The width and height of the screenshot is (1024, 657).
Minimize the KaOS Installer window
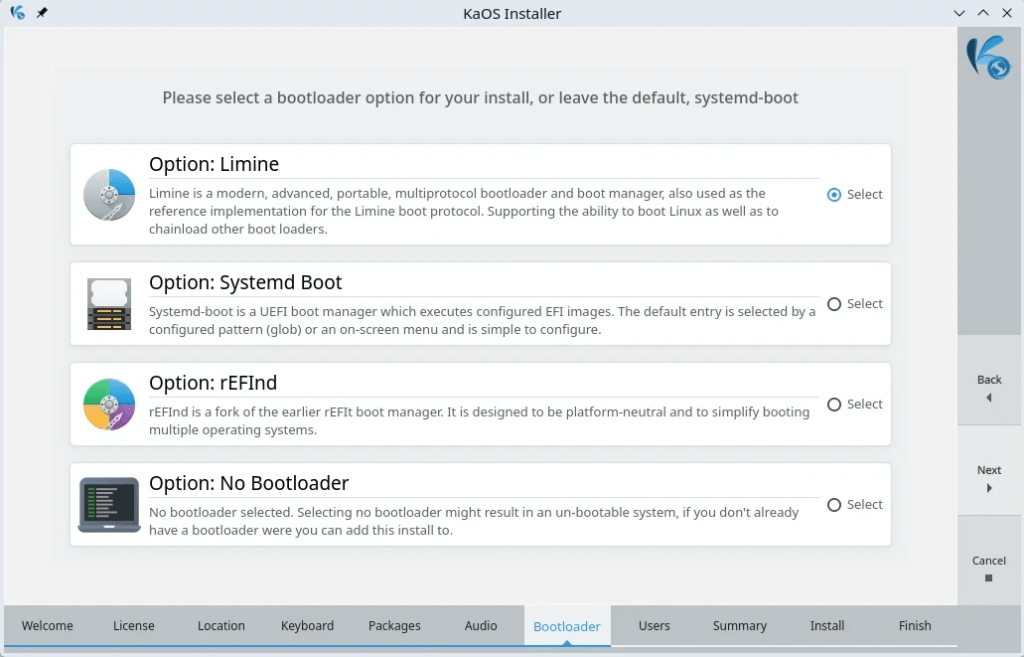pos(960,13)
